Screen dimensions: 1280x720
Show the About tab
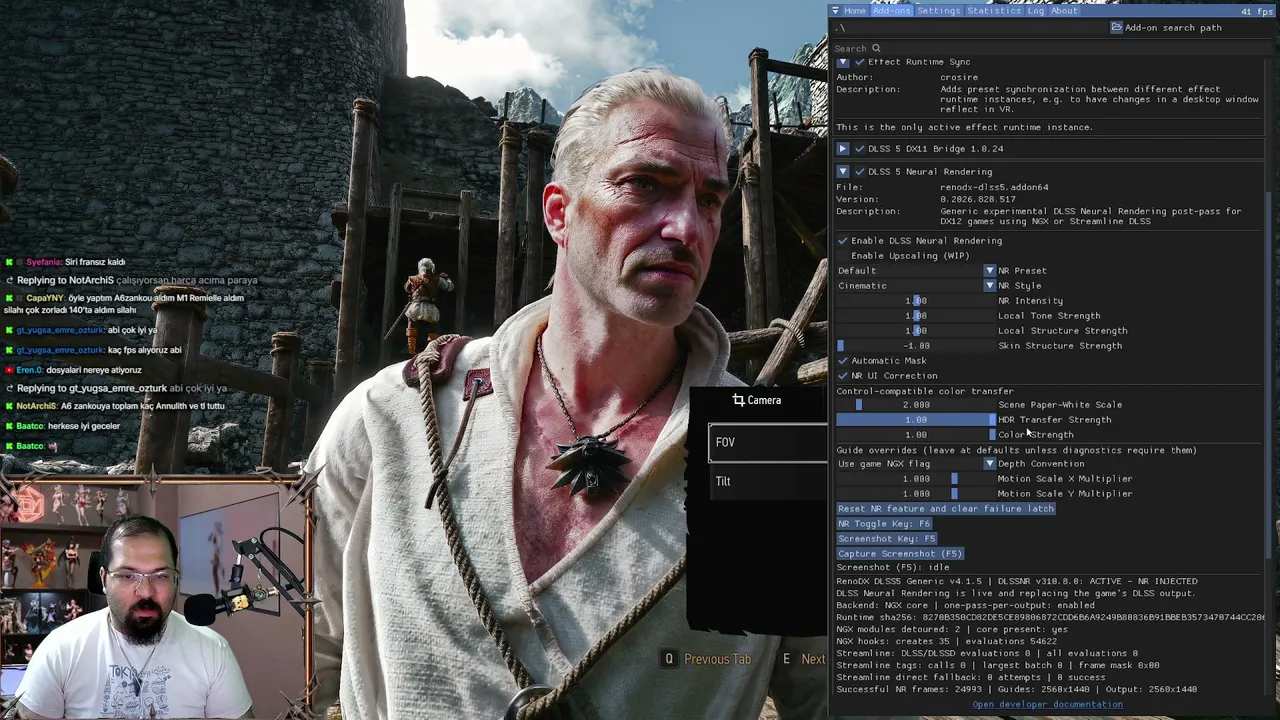tap(1064, 11)
